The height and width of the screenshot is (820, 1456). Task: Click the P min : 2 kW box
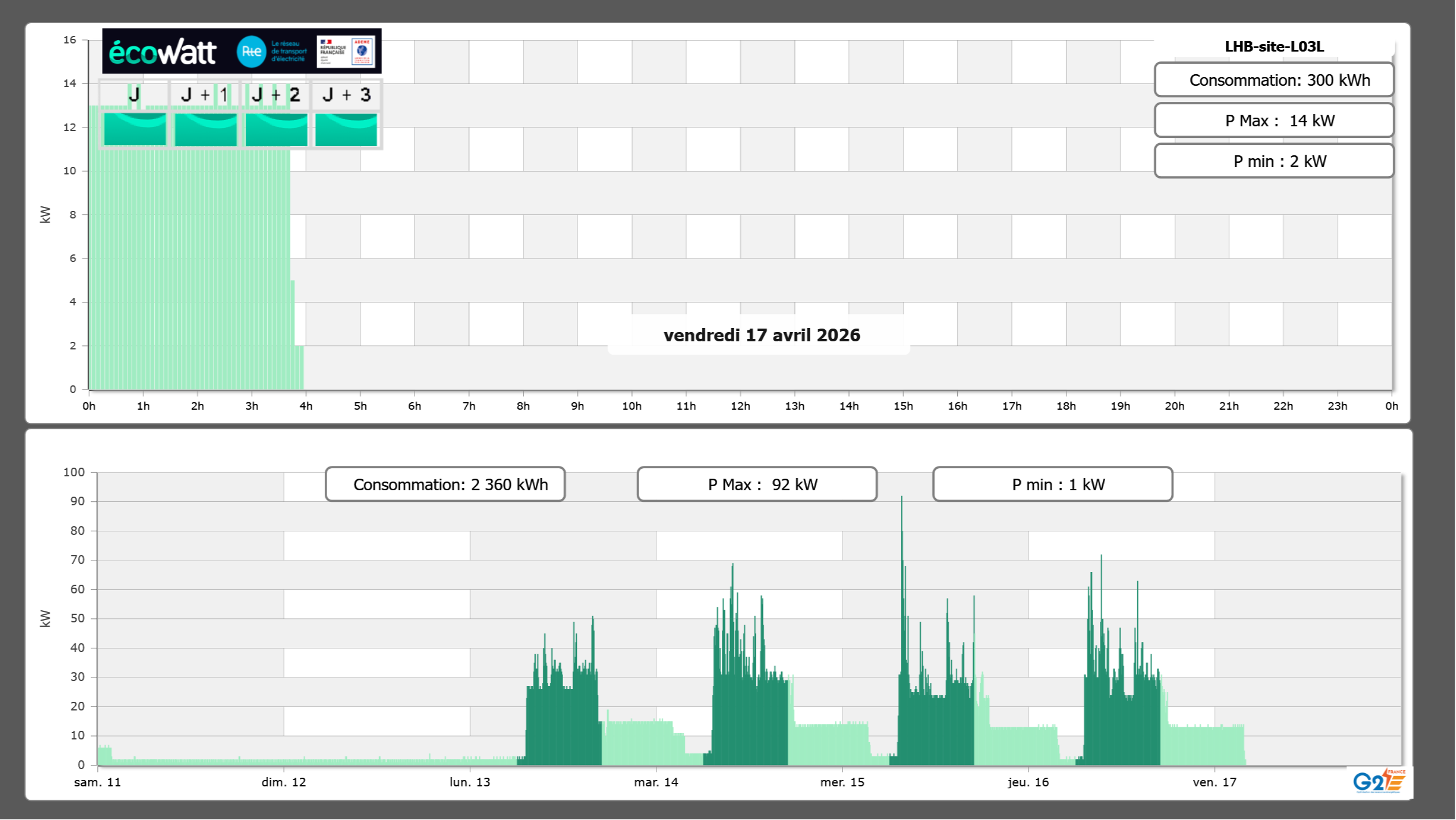click(1274, 161)
